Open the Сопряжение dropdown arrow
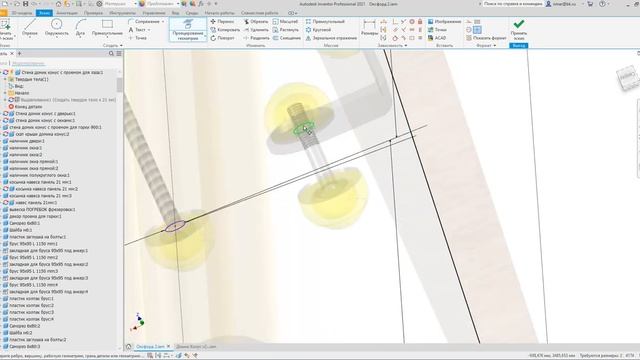The height and width of the screenshot is (360, 640). pos(163,22)
